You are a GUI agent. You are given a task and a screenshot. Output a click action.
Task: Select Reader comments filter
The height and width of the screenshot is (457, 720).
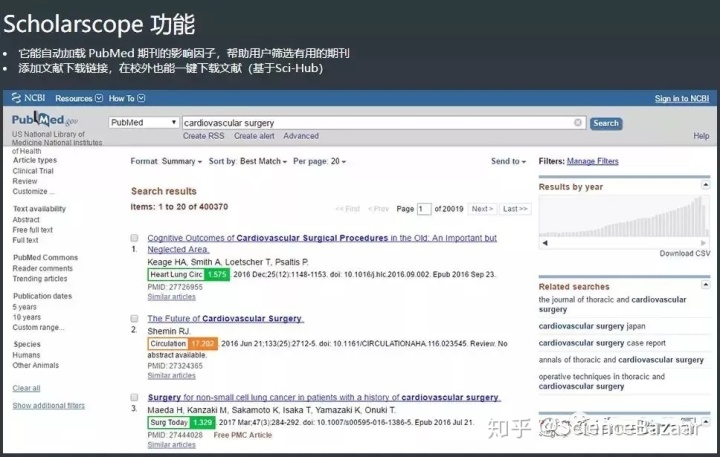coord(43,268)
